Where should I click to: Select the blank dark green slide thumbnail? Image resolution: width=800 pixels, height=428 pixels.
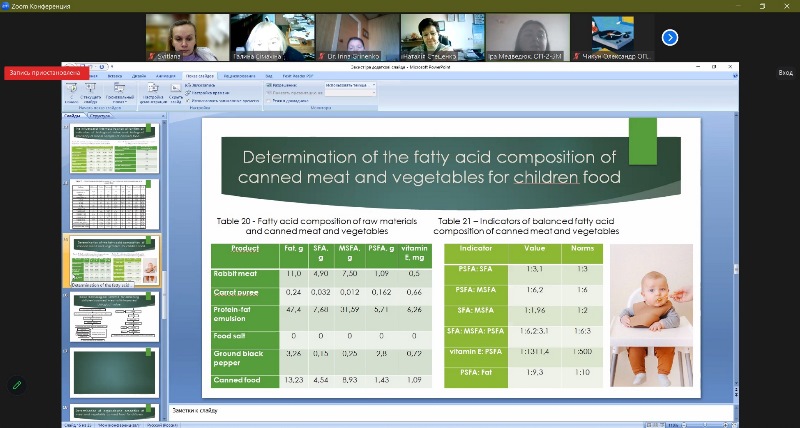114,371
